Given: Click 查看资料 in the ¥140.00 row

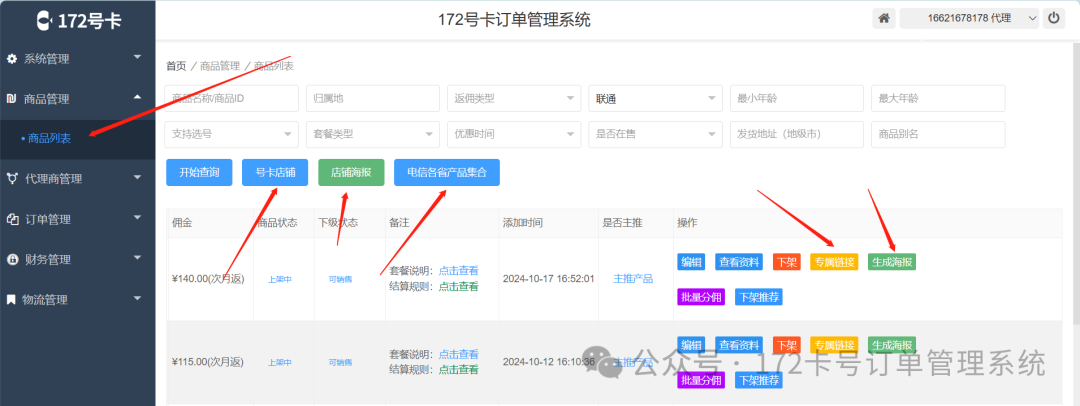Looking at the screenshot, I should (x=738, y=262).
